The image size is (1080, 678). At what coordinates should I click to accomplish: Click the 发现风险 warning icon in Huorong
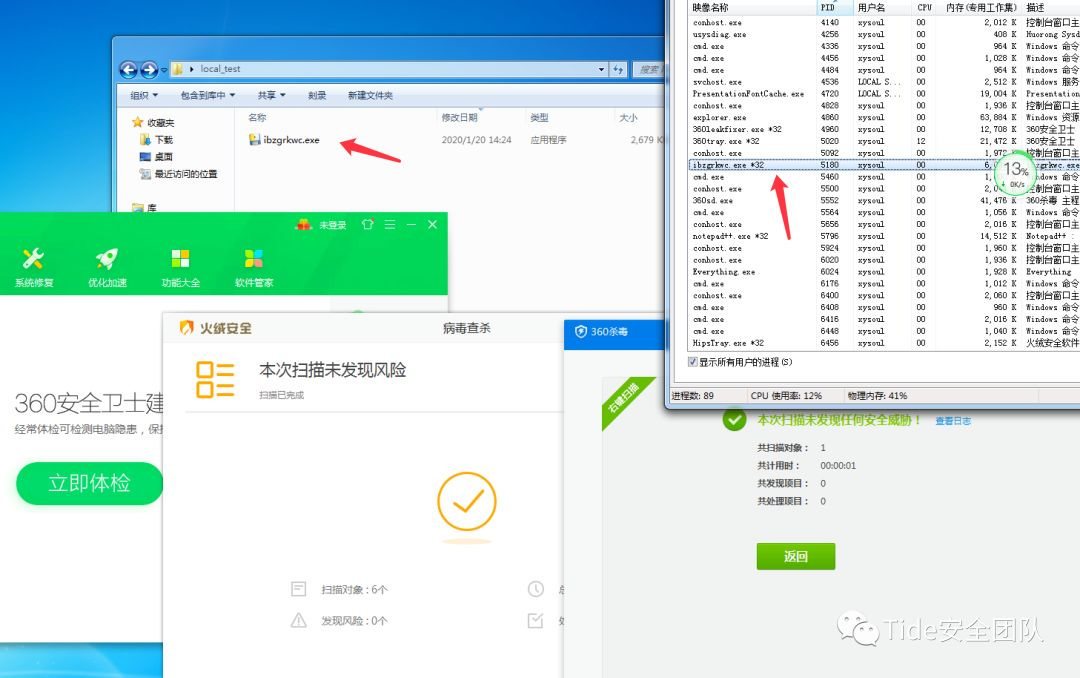[298, 620]
